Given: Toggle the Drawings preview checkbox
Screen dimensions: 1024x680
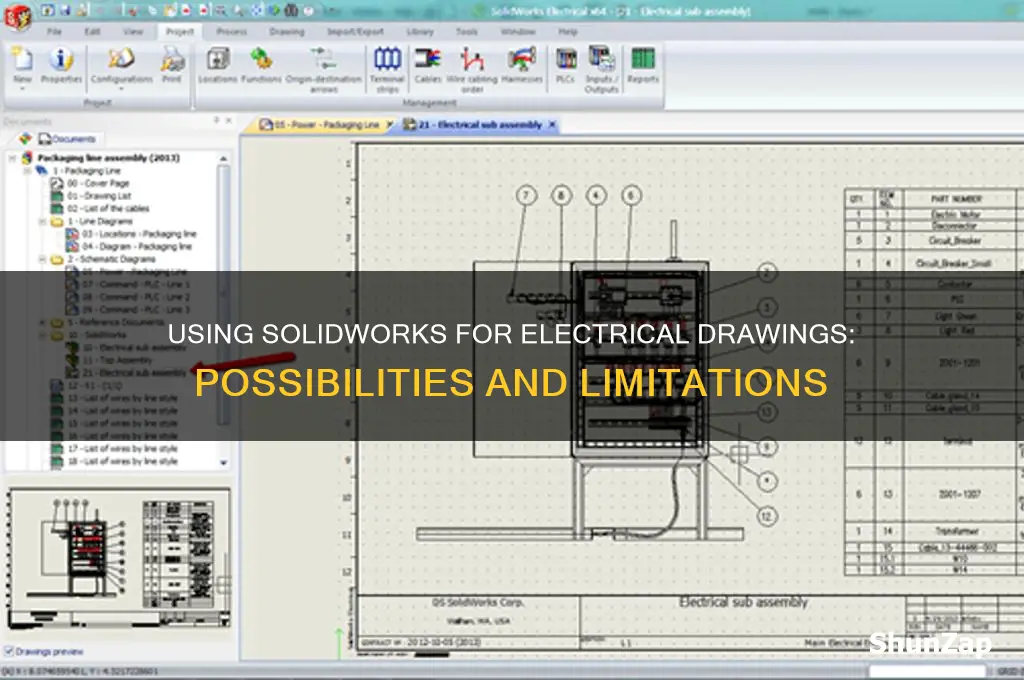Looking at the screenshot, I should tap(9, 651).
